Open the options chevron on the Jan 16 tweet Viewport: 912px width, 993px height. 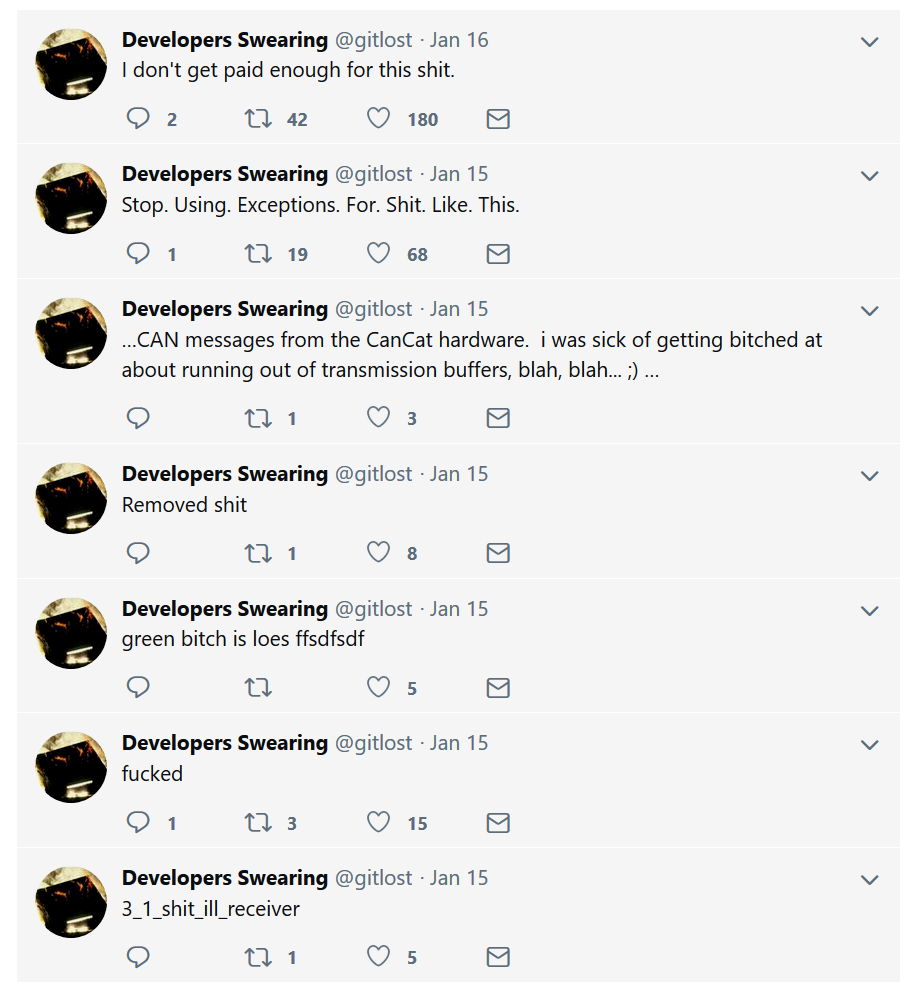click(870, 42)
